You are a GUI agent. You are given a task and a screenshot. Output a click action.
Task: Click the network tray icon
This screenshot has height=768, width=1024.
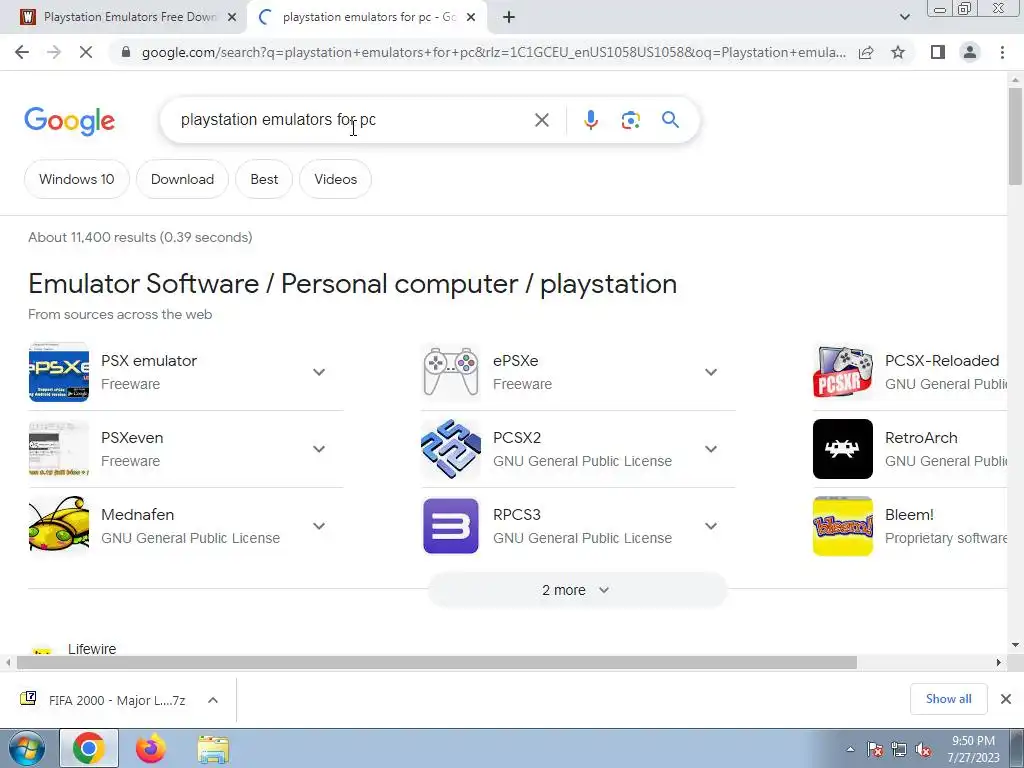(x=899, y=750)
